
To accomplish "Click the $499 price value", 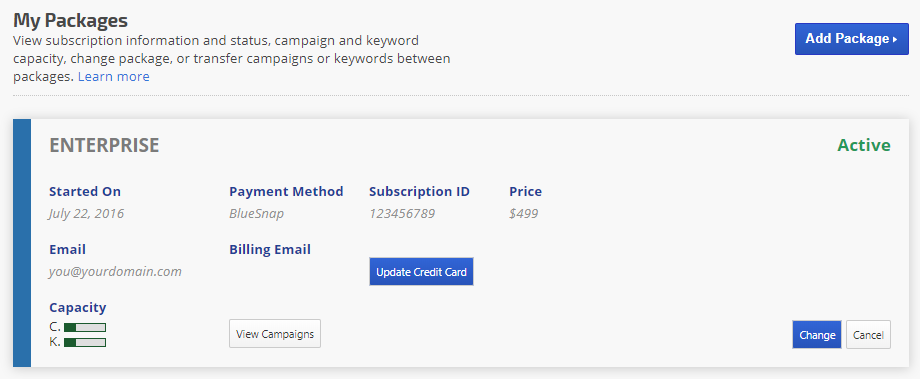I will 523,214.
